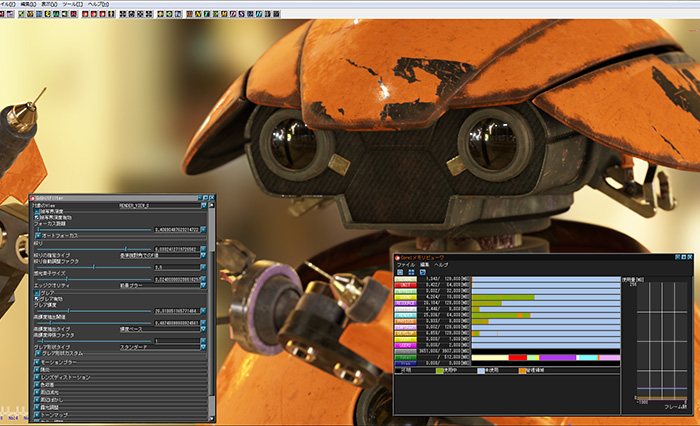Click the orange PHYSICS memory category label
This screenshot has height=426, width=700.
406,321
